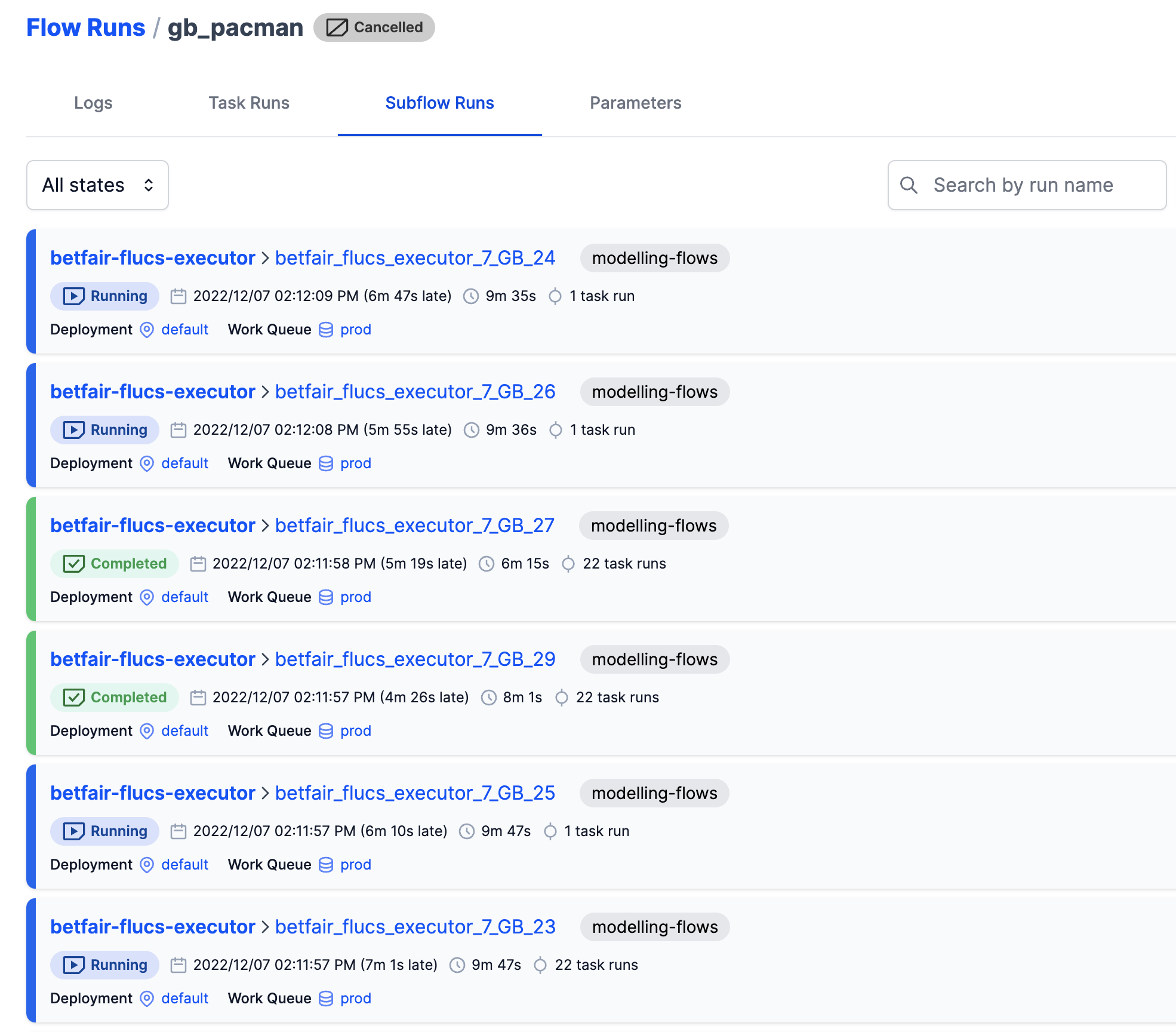Click the deployment pin icon on betfair_flucs_executor_7_GB_25
This screenshot has width=1176, height=1032.
click(146, 864)
